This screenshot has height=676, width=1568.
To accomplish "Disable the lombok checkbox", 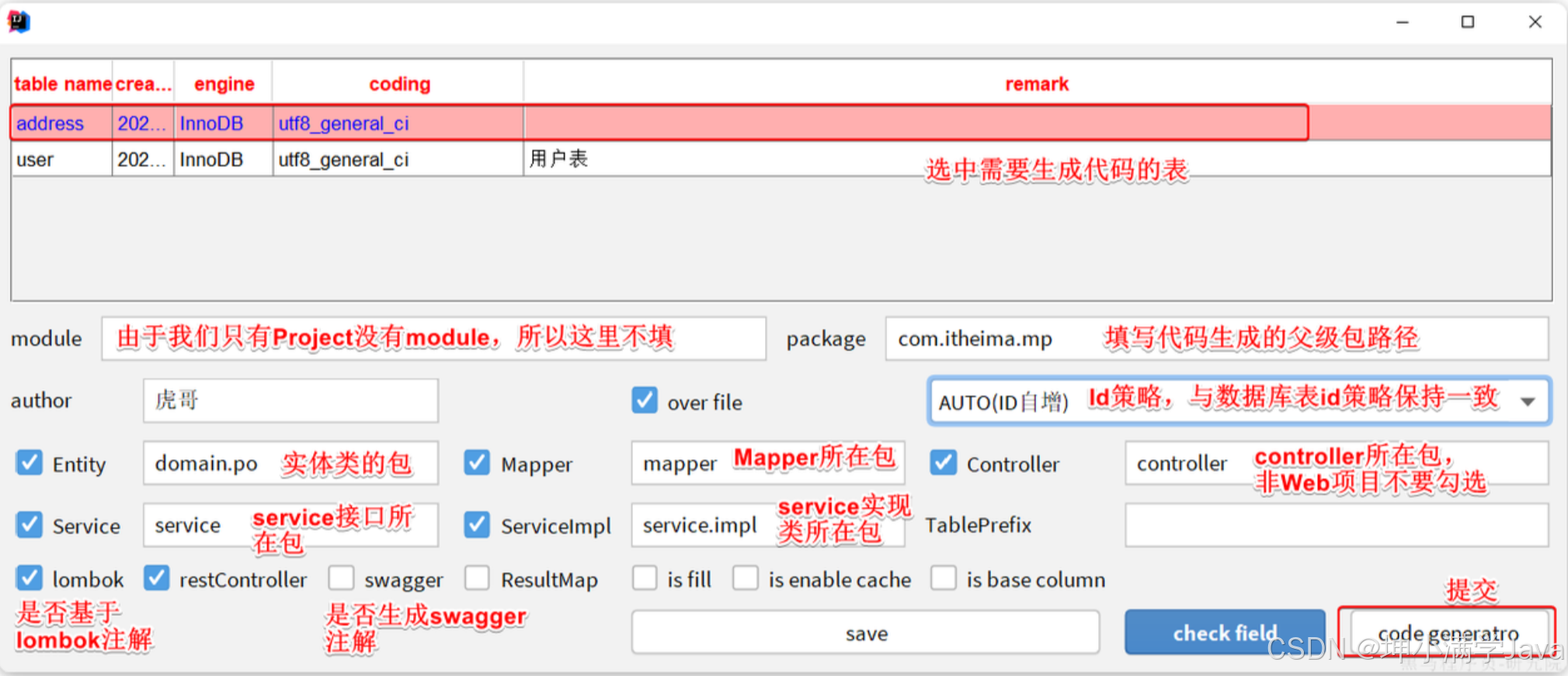I will (x=30, y=578).
